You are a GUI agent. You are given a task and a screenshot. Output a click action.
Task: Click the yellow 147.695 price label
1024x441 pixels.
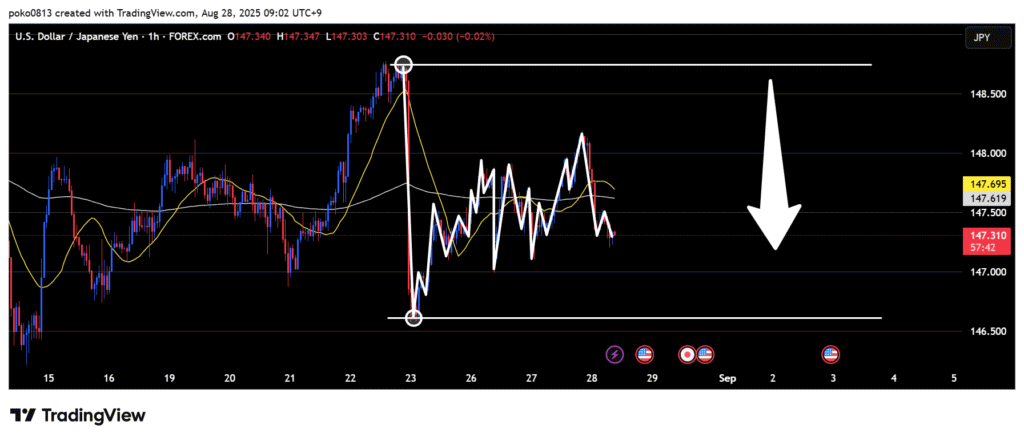982,185
